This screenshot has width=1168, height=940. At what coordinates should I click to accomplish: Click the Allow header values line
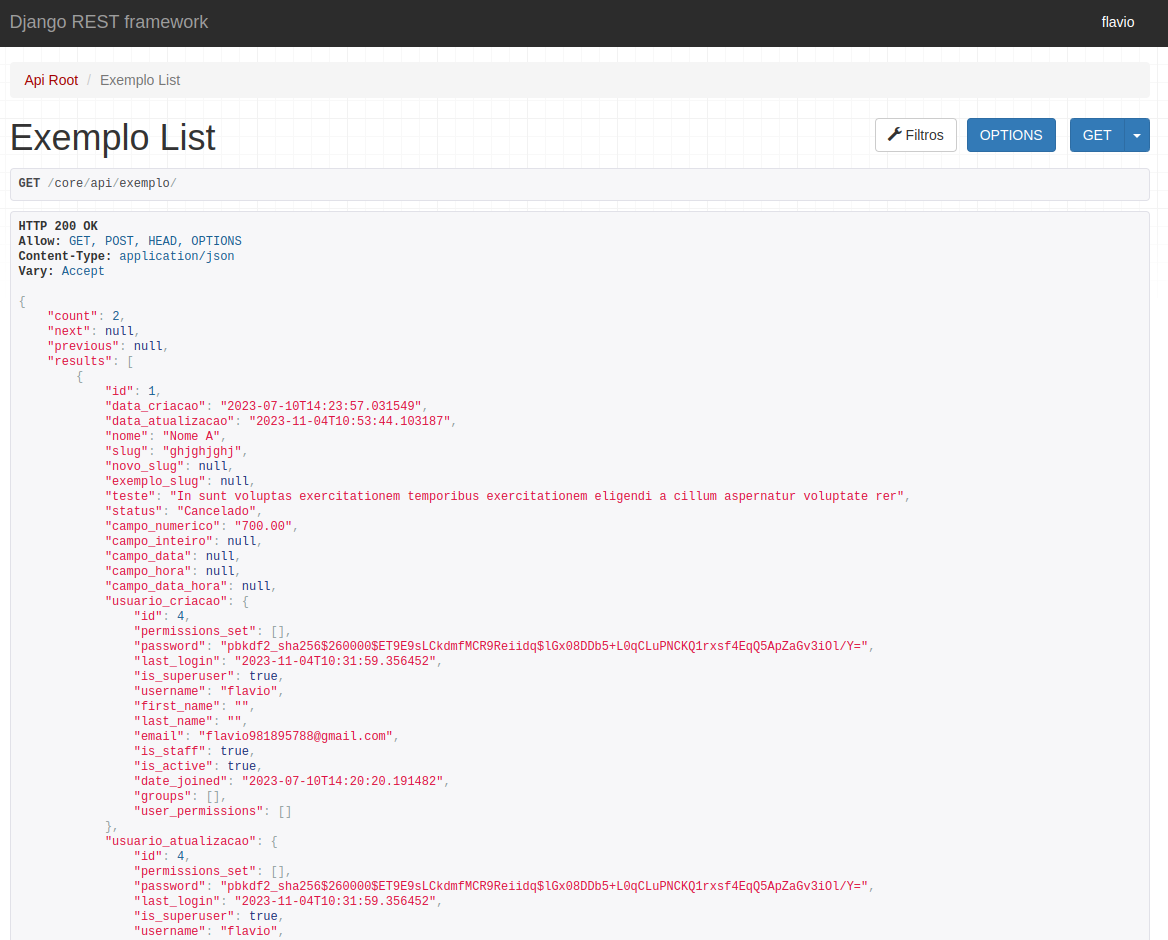click(155, 241)
